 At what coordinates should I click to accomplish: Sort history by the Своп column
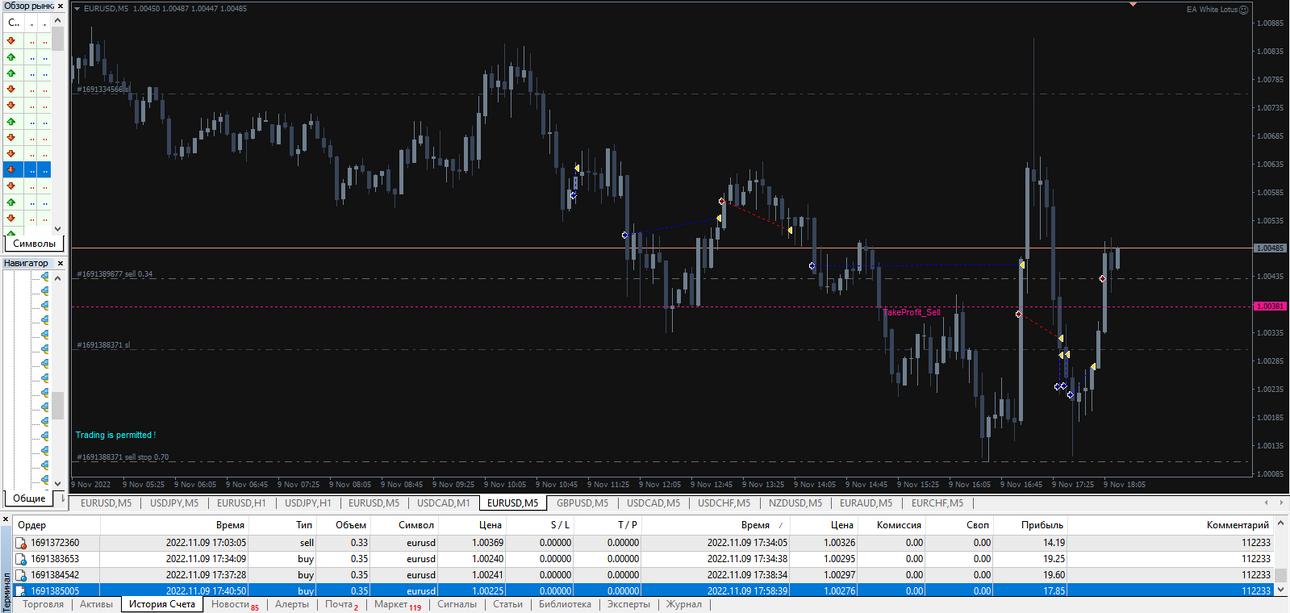(x=961, y=525)
